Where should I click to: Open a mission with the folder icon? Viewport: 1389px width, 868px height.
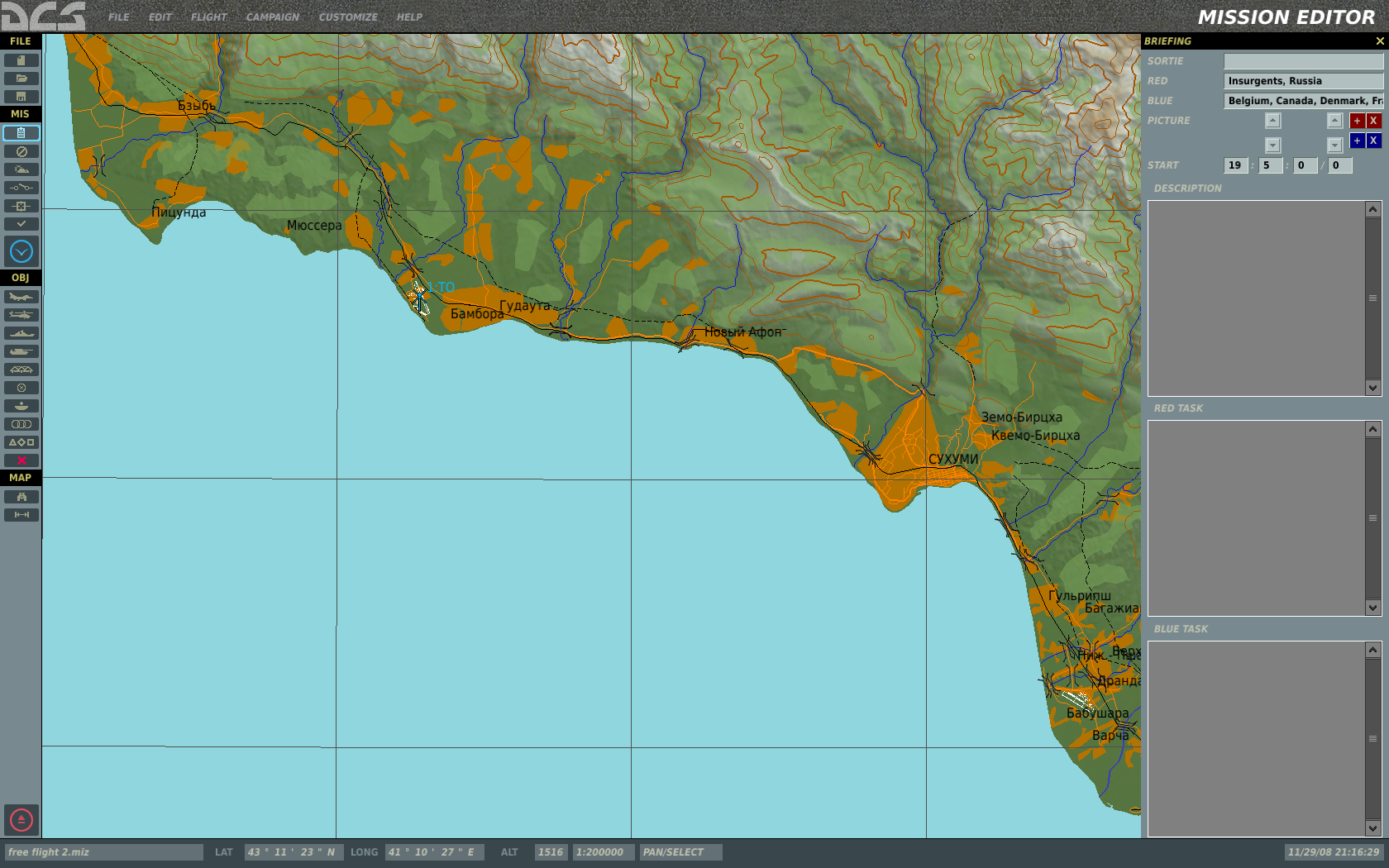point(21,79)
